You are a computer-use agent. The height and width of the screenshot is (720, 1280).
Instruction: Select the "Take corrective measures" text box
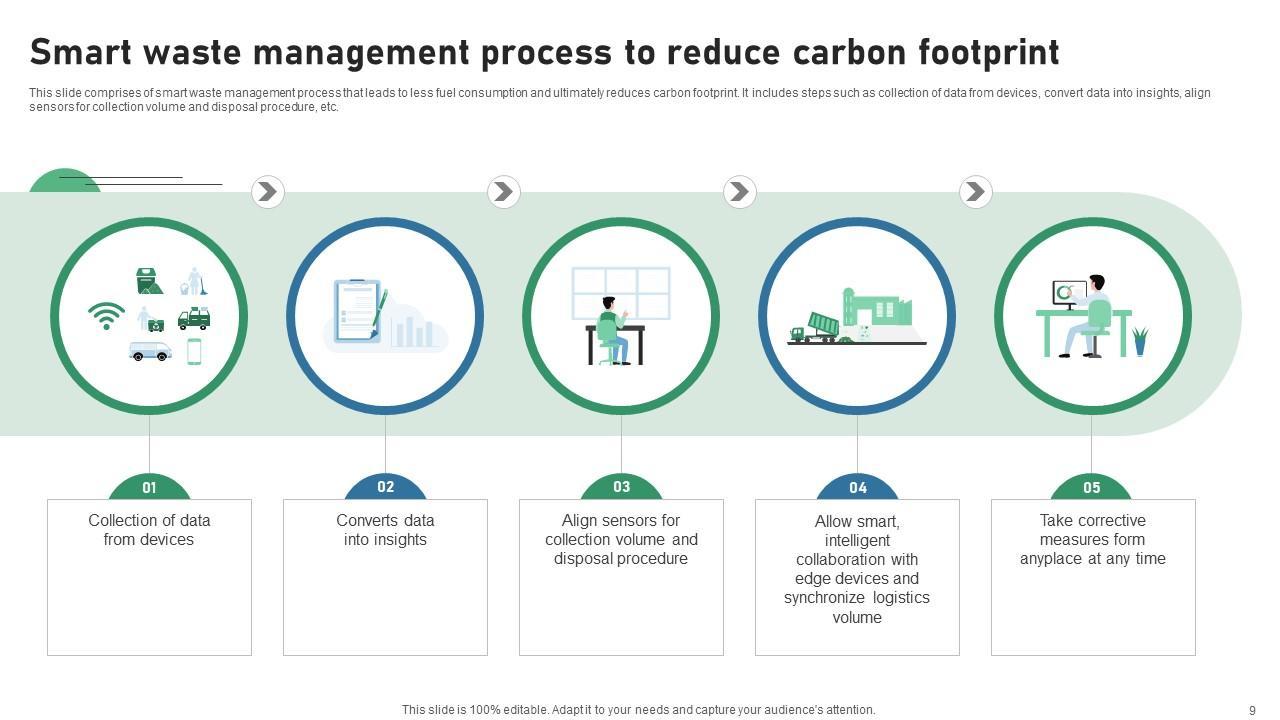tap(1093, 577)
